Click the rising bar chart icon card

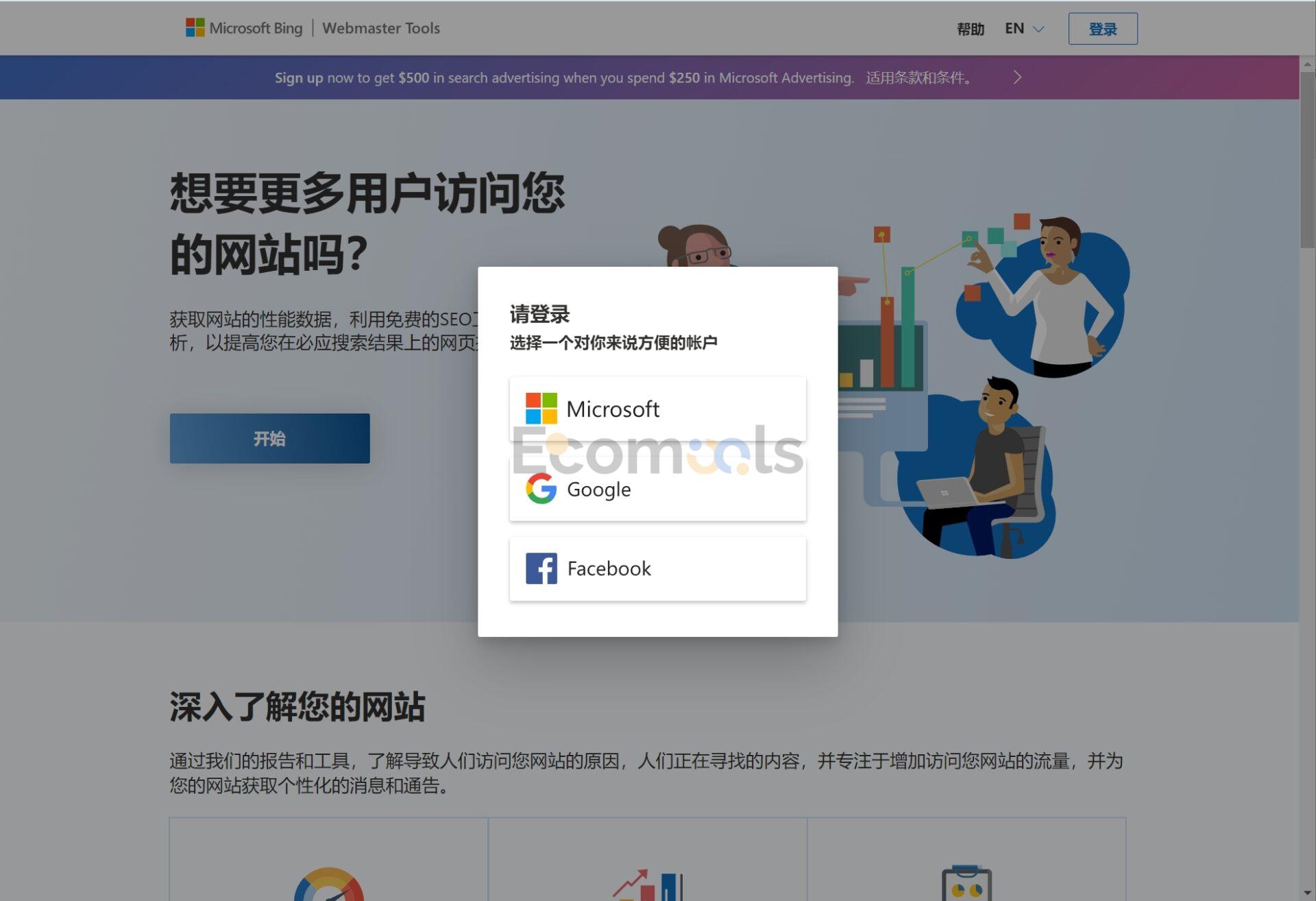[x=648, y=859]
